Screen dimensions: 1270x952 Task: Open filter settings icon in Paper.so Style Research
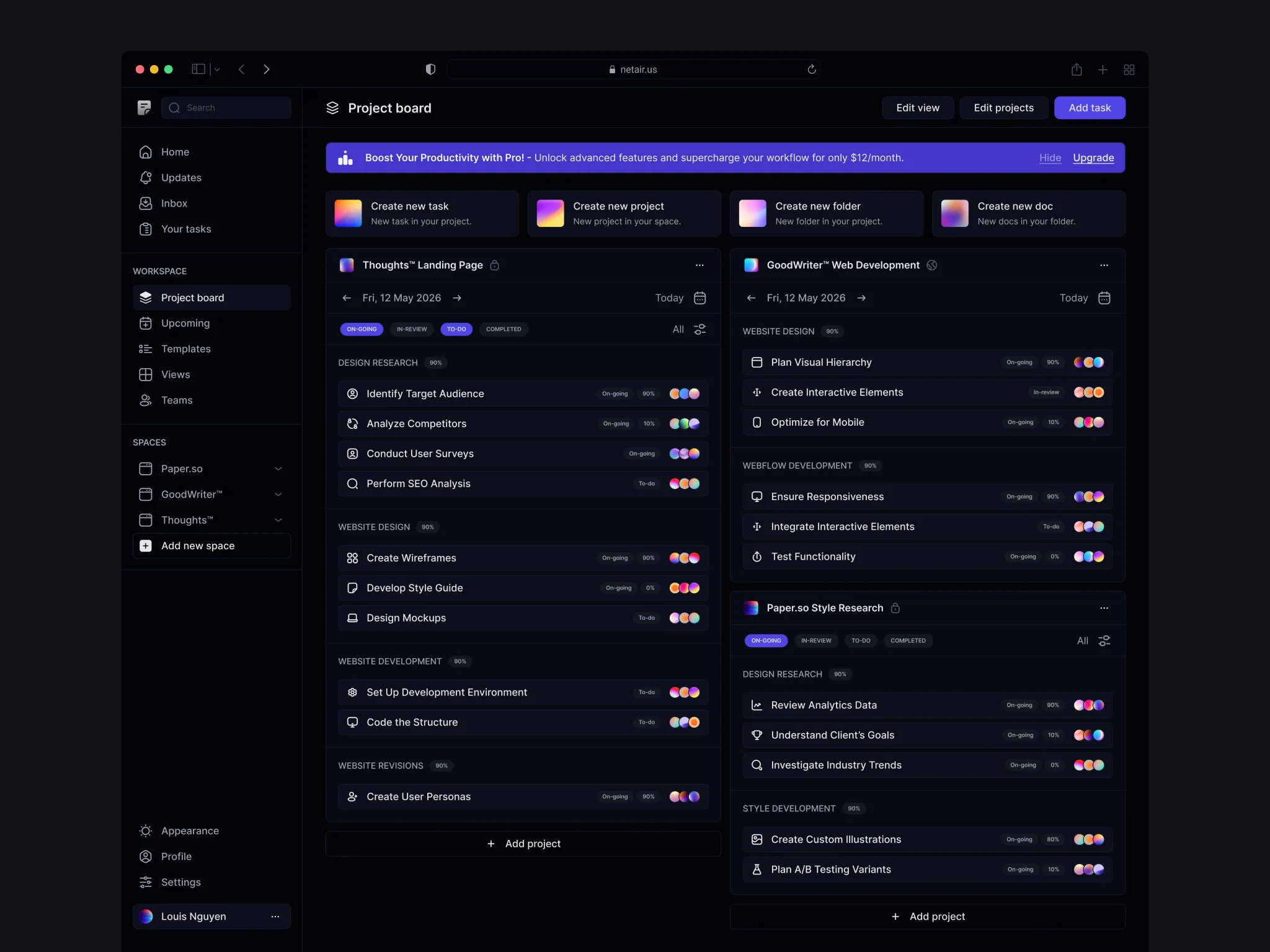point(1104,641)
